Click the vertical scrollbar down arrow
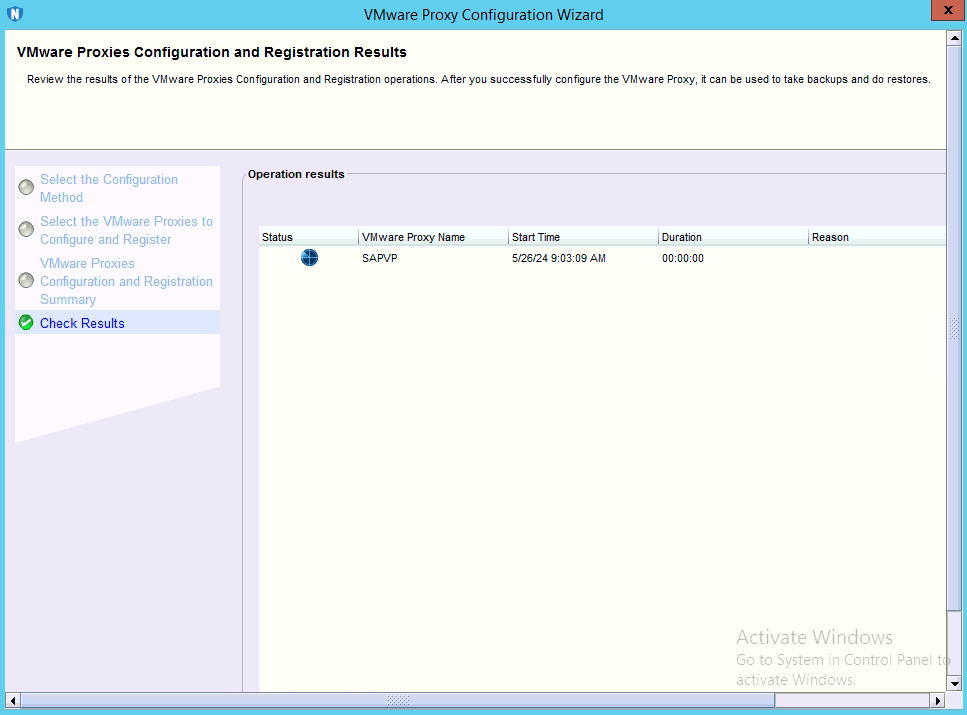Viewport: 967px width, 715px height. click(x=954, y=683)
